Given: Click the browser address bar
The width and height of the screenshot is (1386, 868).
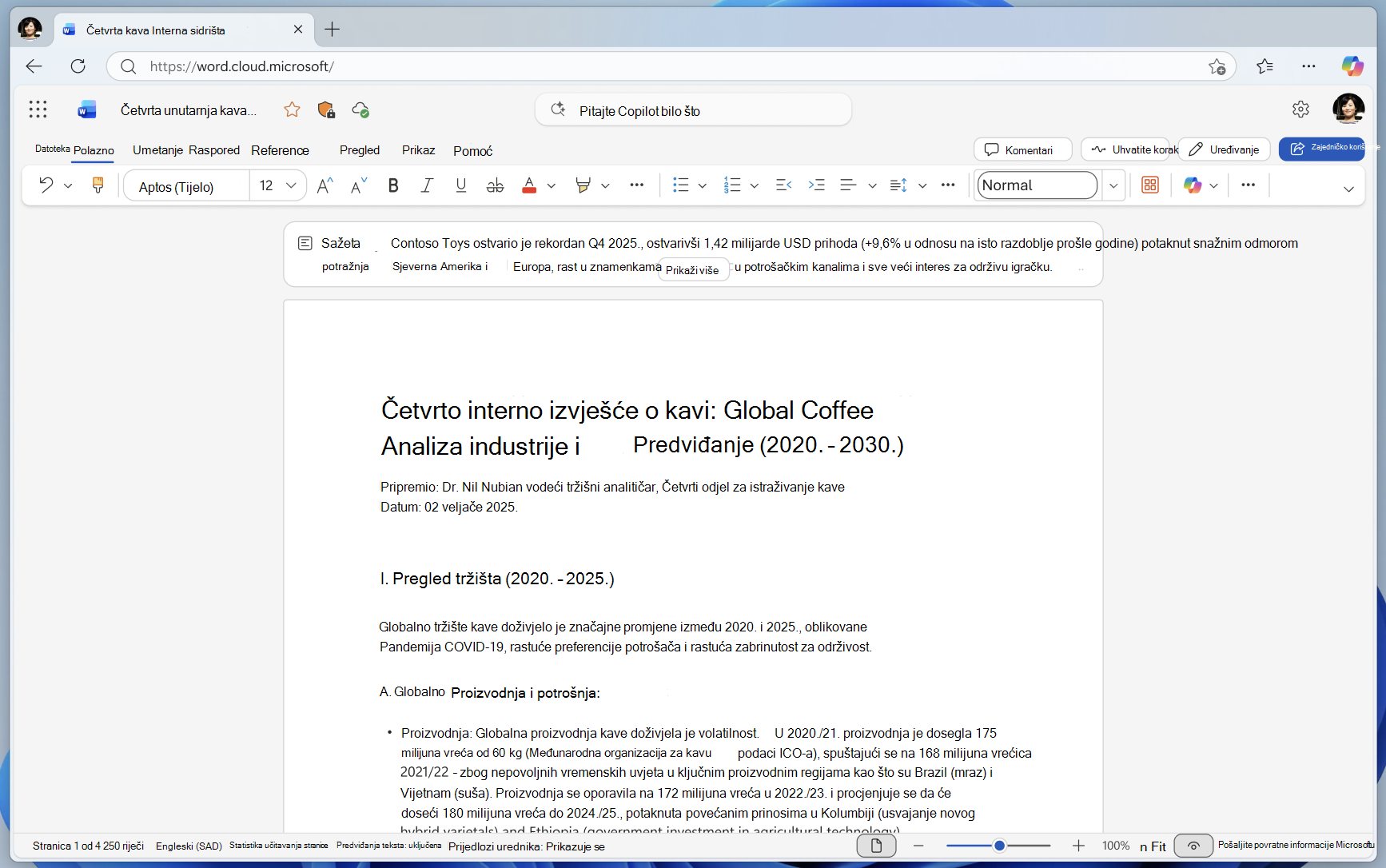Looking at the screenshot, I should click(671, 66).
